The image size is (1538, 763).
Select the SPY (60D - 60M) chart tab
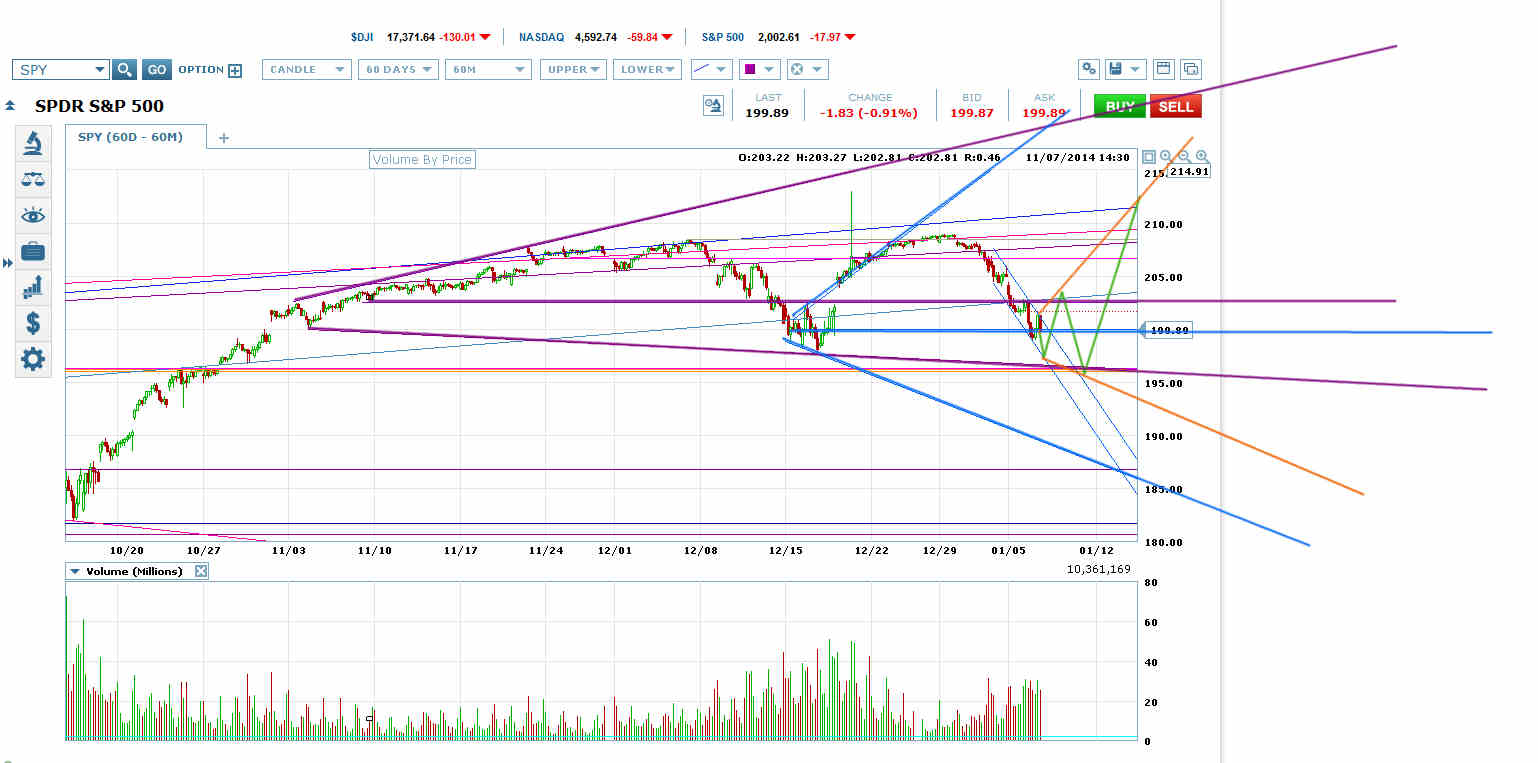tap(136, 137)
